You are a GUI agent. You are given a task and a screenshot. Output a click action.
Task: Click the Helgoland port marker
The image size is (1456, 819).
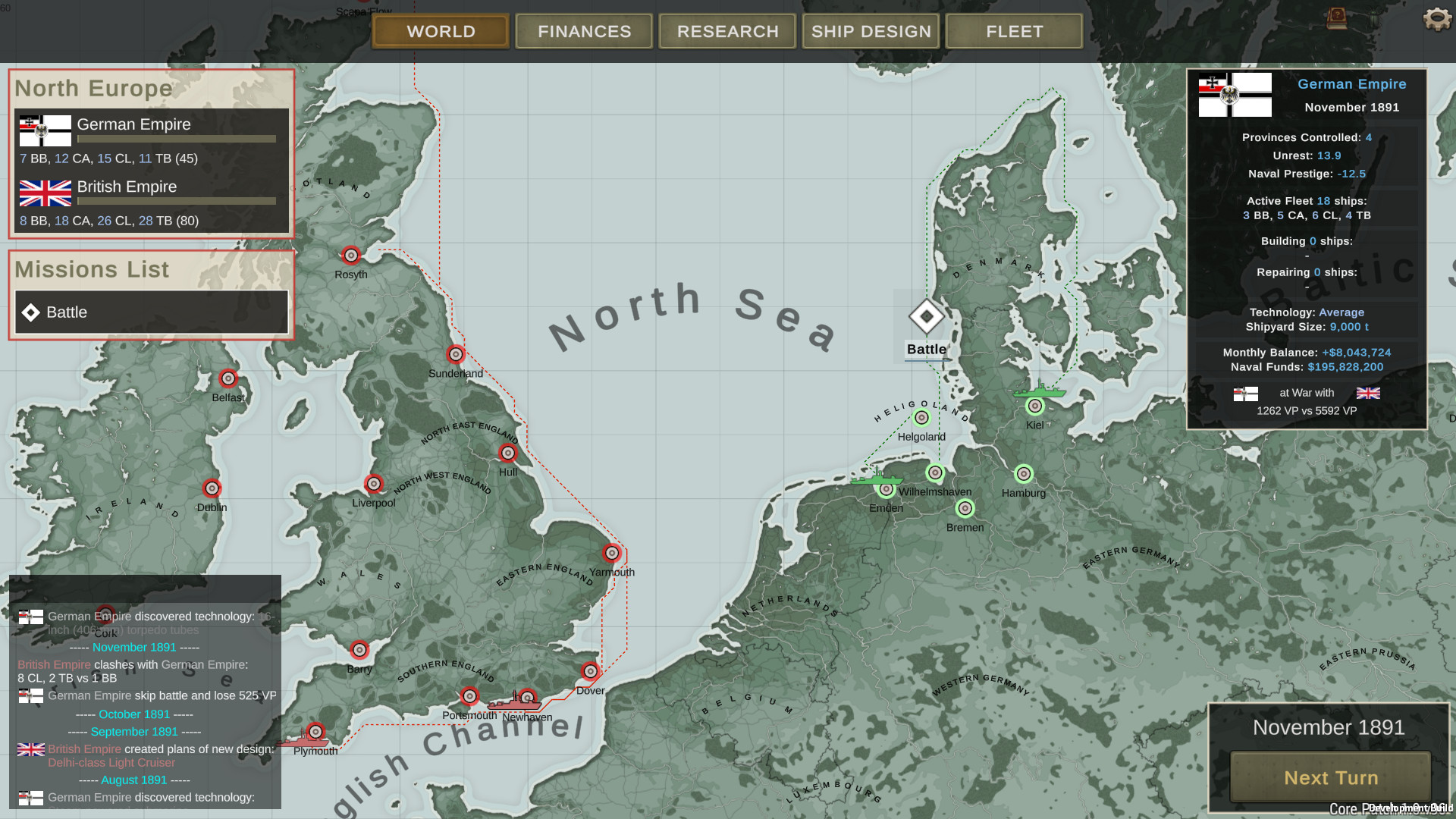921,416
